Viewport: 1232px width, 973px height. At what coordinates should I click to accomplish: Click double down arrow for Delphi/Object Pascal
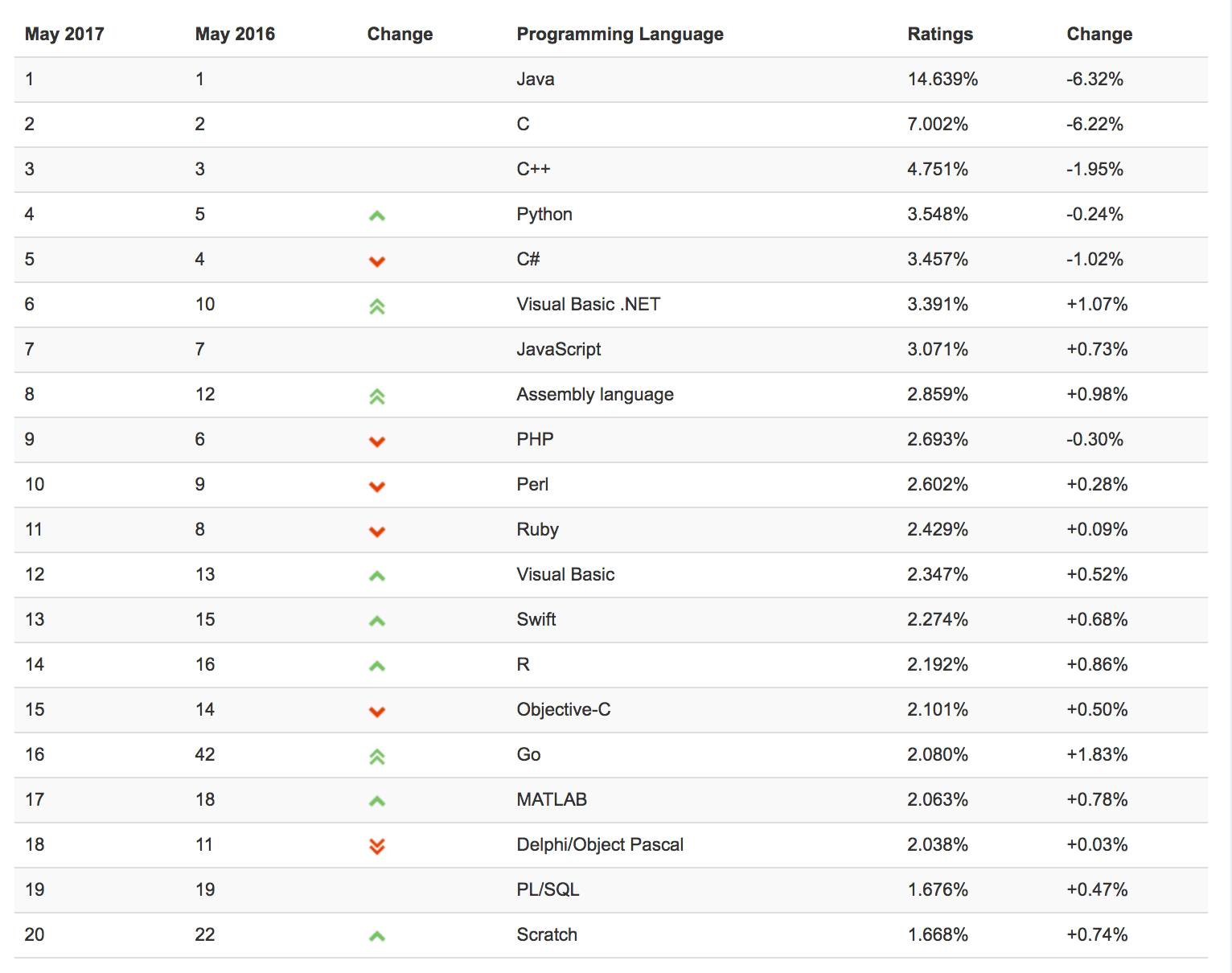[376, 846]
